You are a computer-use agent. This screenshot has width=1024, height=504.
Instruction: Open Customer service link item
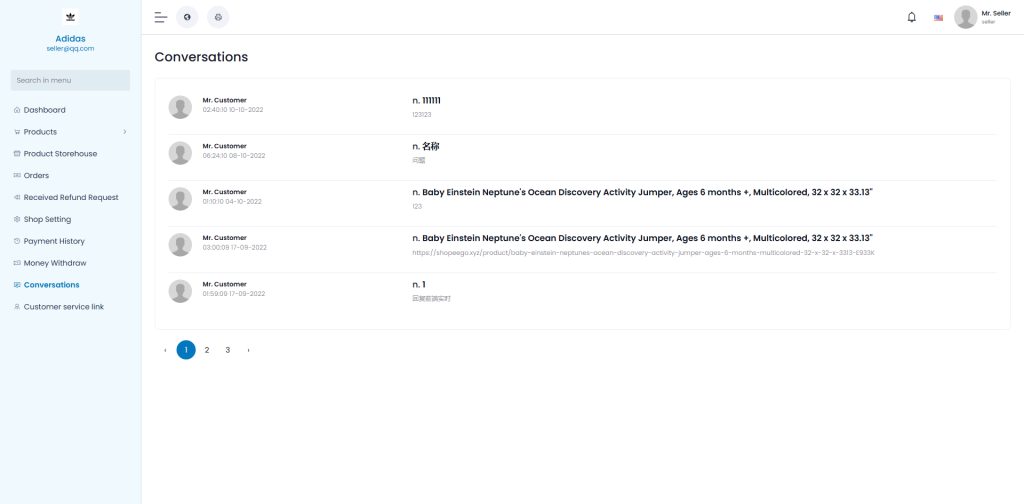[63, 307]
